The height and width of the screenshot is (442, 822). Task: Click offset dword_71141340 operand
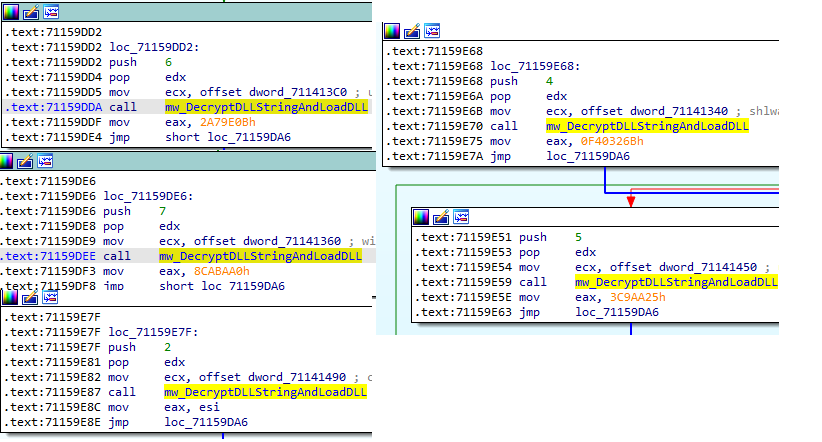coord(654,111)
